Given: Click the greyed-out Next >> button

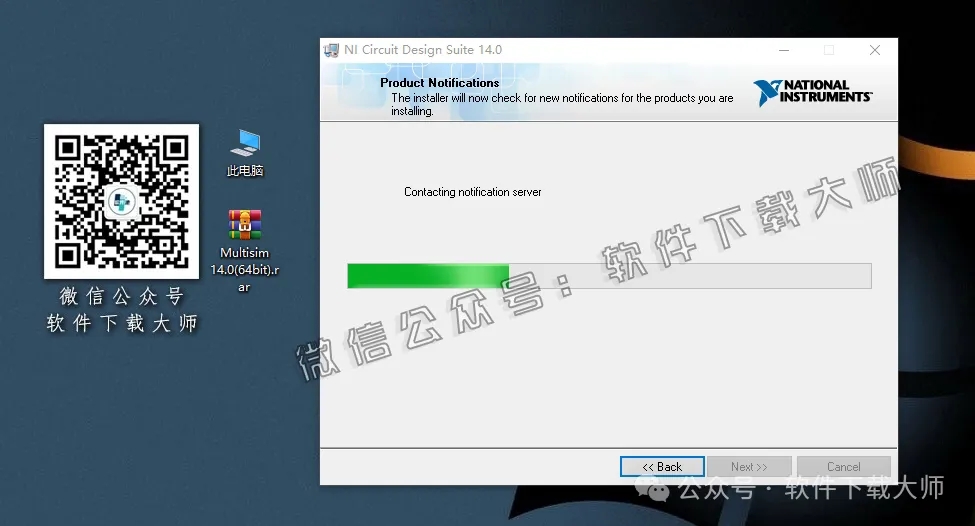Looking at the screenshot, I should pyautogui.click(x=749, y=467).
